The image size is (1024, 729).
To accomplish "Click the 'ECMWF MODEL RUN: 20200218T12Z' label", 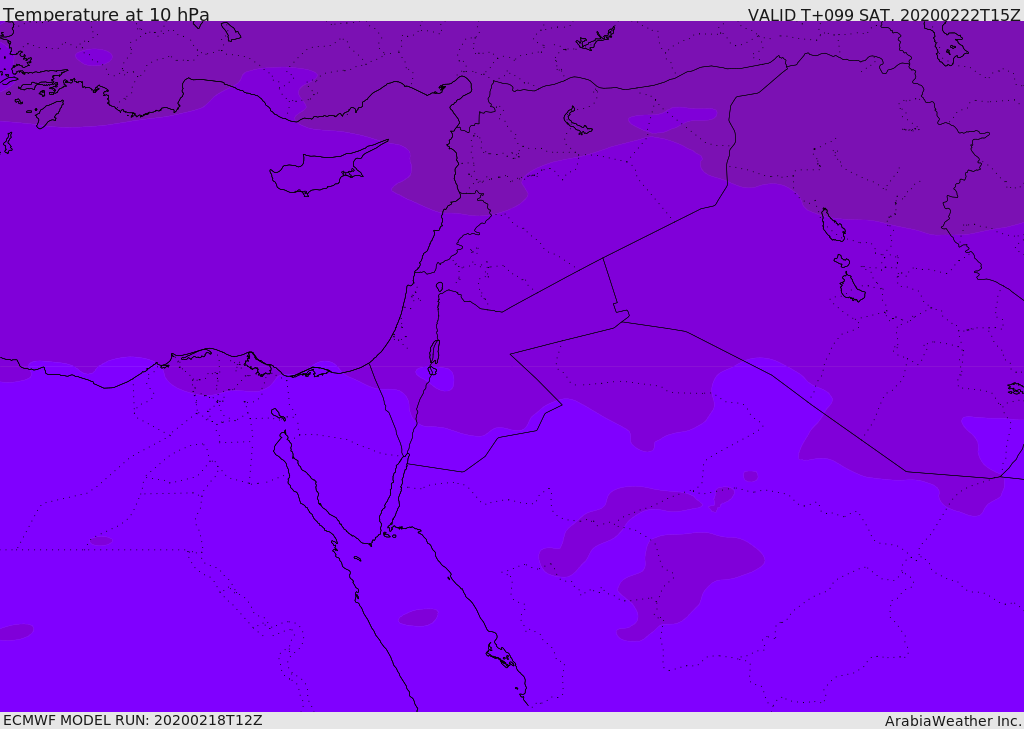I will (x=133, y=720).
